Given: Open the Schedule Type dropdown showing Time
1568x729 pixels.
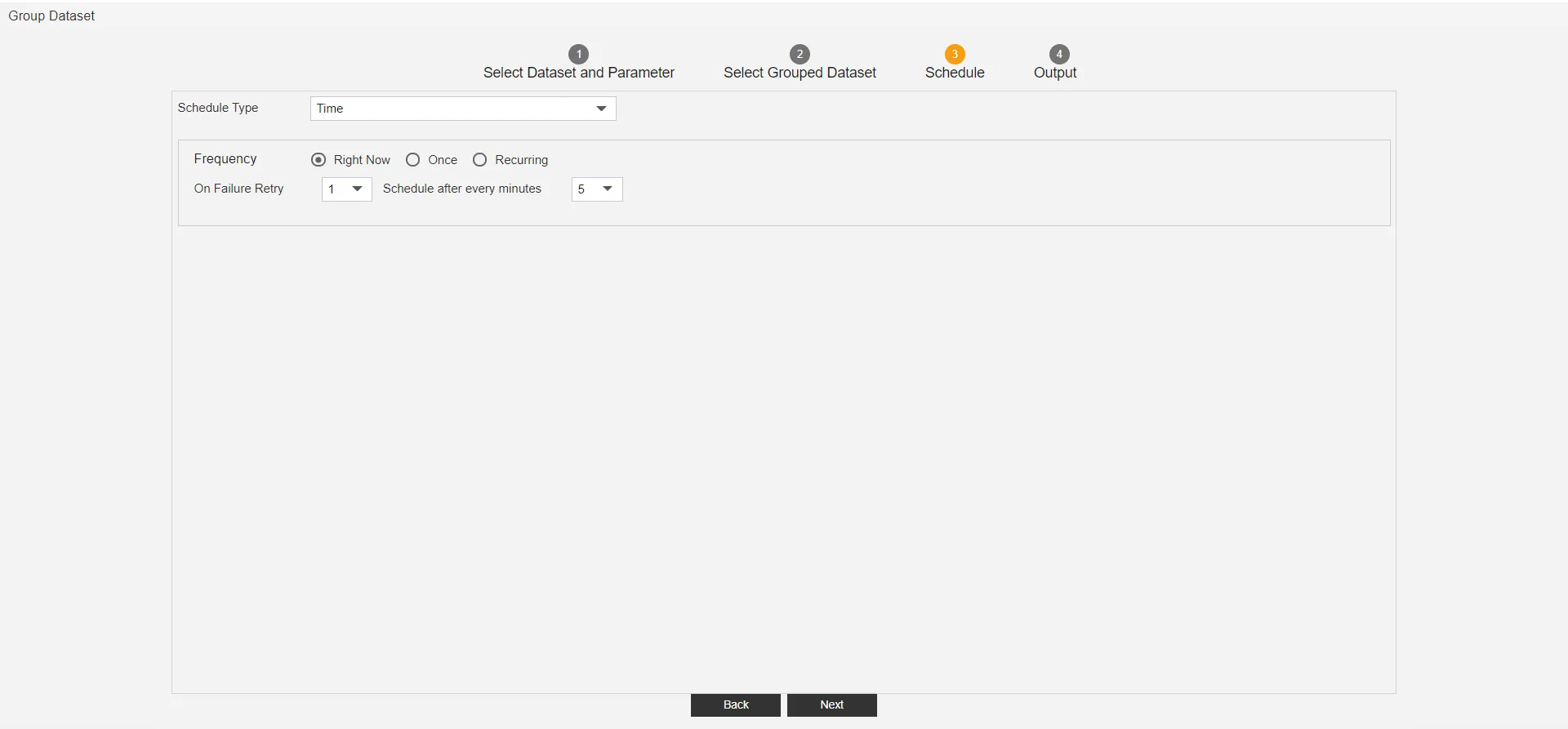Looking at the screenshot, I should [x=463, y=109].
